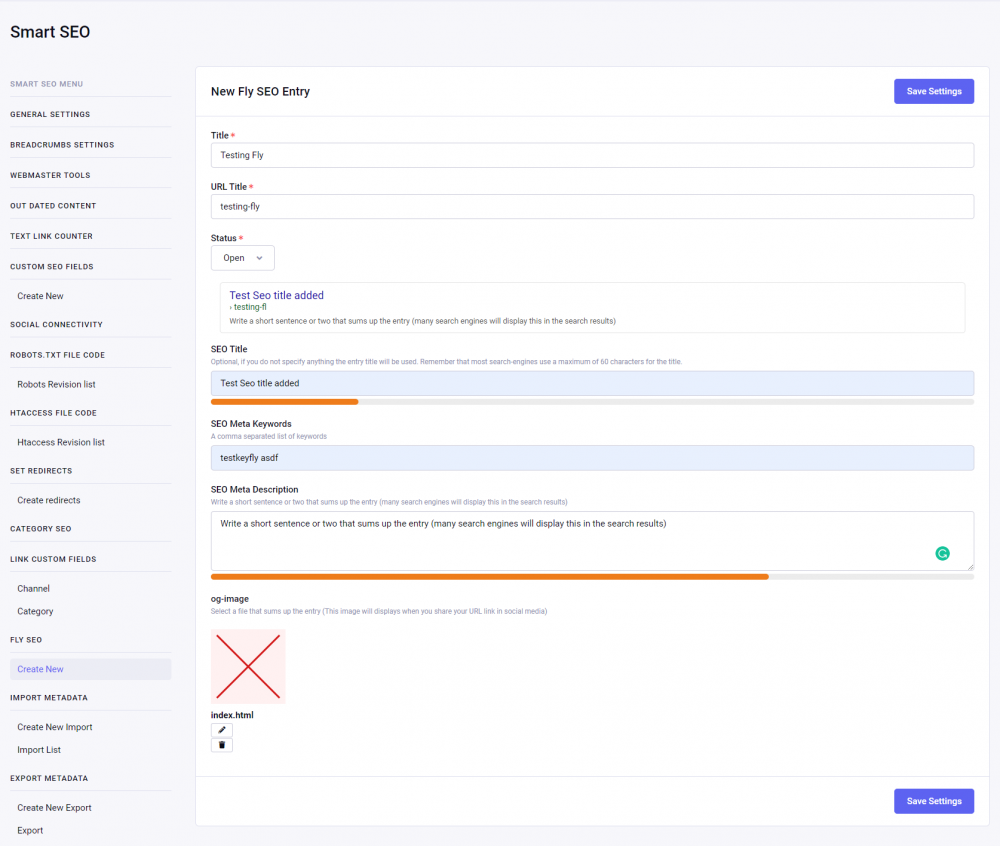Open the Status dropdown showing 'Open'
Viewport: 1000px width, 846px height.
pyautogui.click(x=242, y=257)
